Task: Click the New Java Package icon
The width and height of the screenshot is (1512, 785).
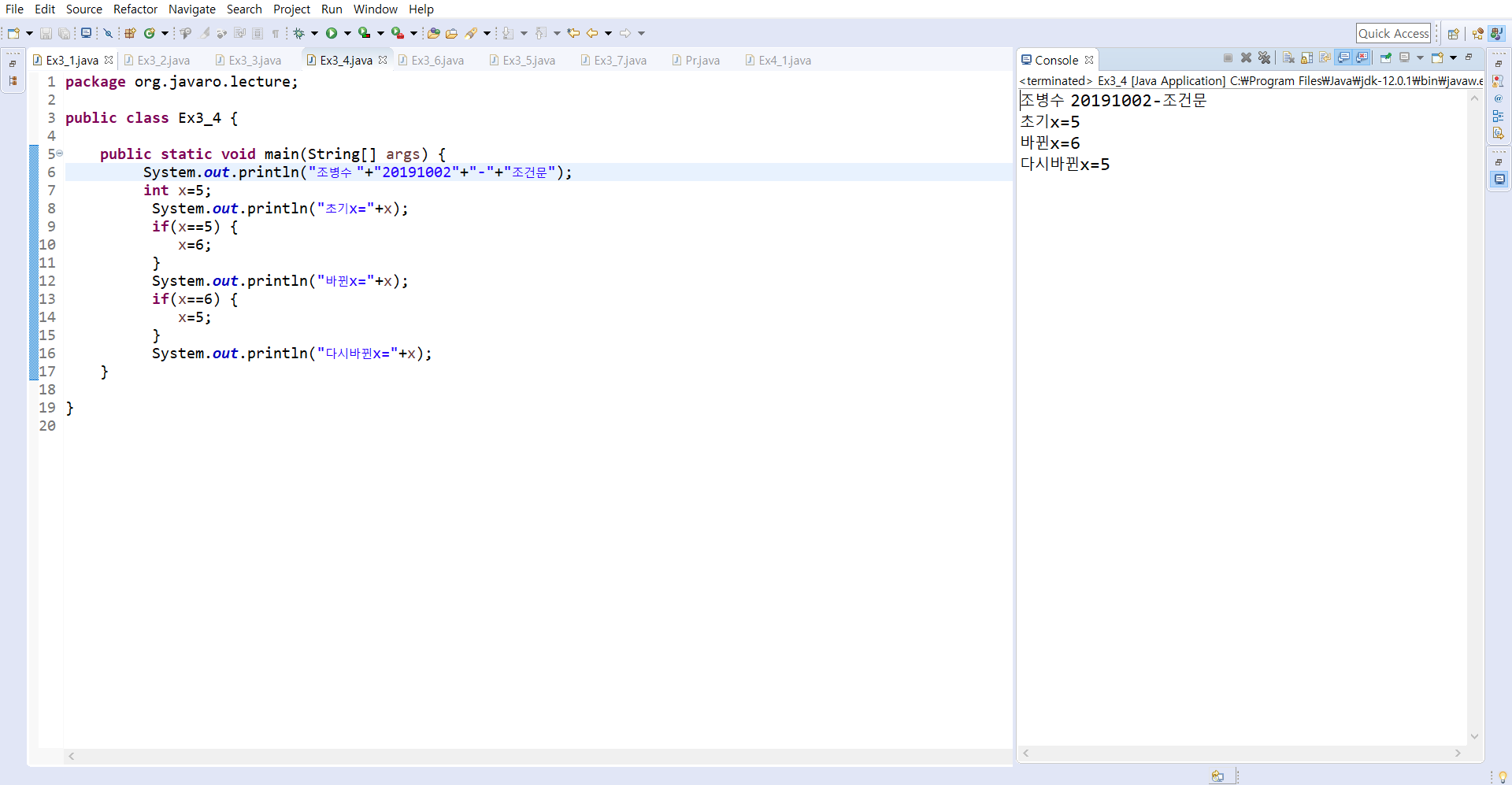Action: (x=130, y=33)
